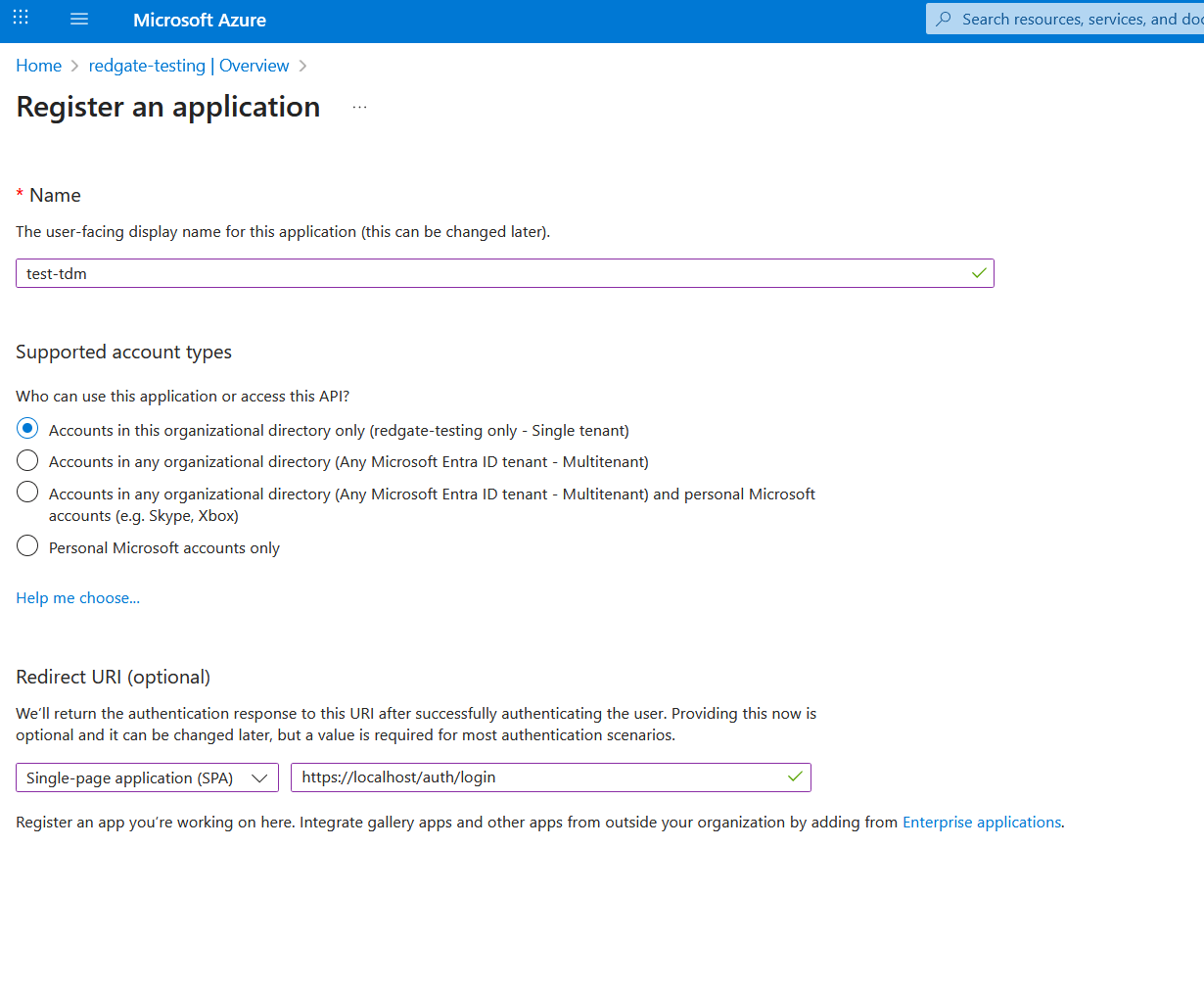Open the app launcher waffle icon

21,18
